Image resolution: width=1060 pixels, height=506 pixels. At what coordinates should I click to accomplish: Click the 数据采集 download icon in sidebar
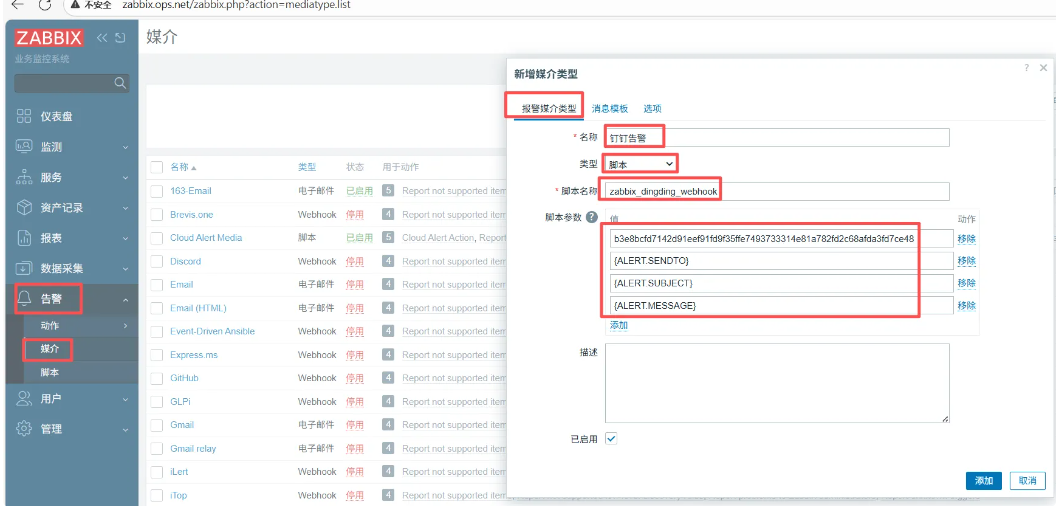click(24, 269)
